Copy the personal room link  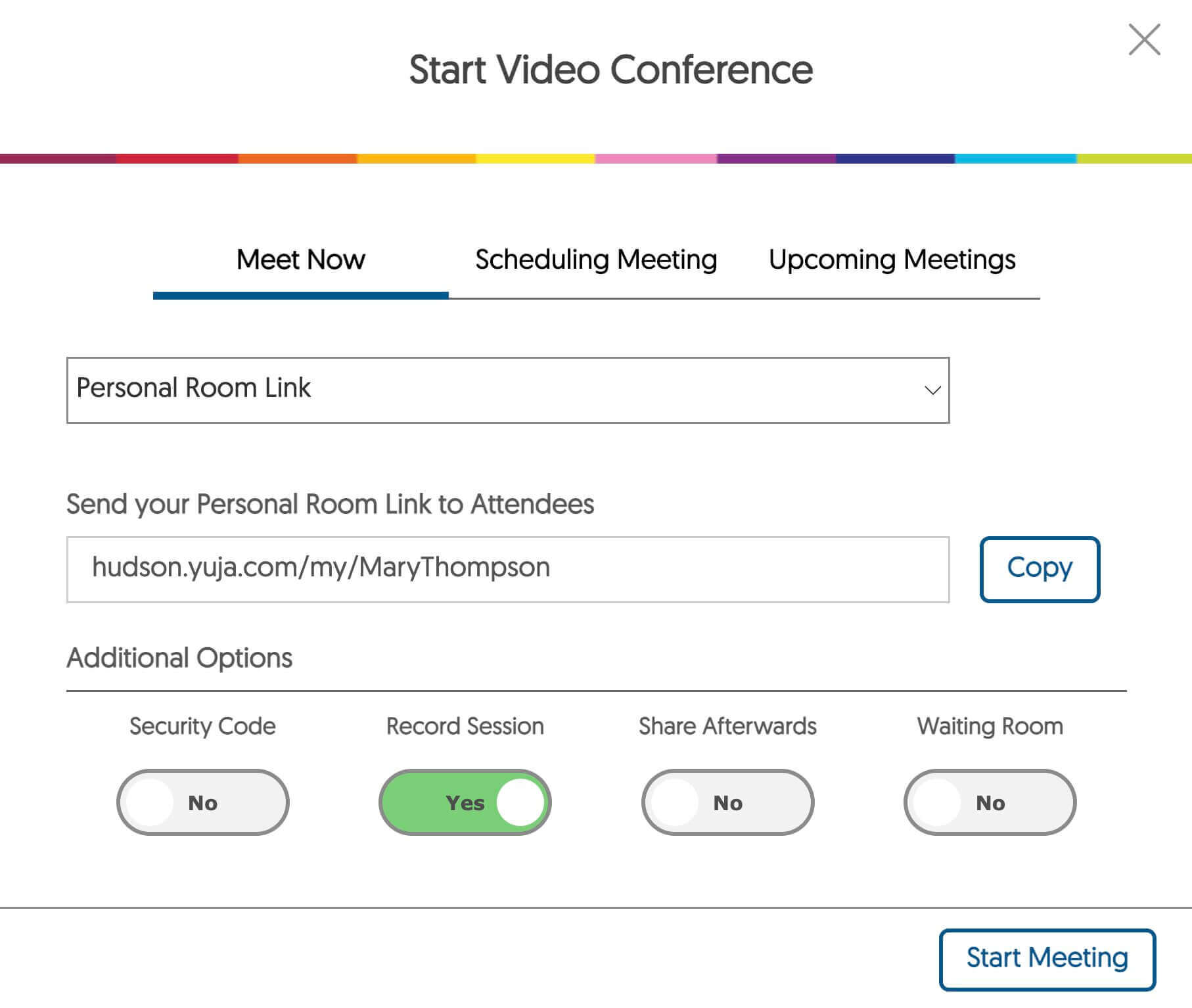click(1040, 569)
